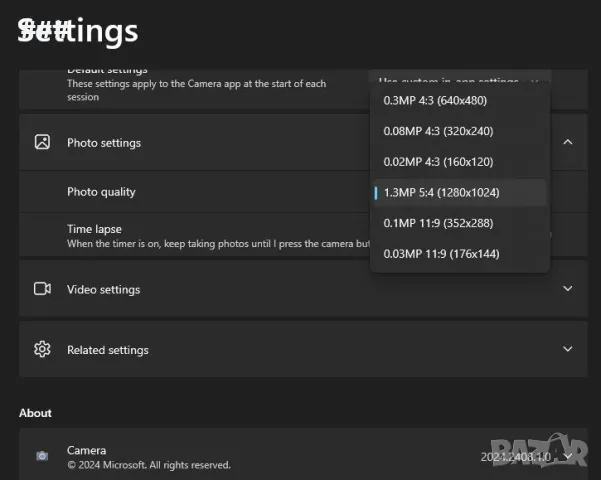This screenshot has width=601, height=480.
Task: Click the Photo quality label
Action: click(101, 192)
